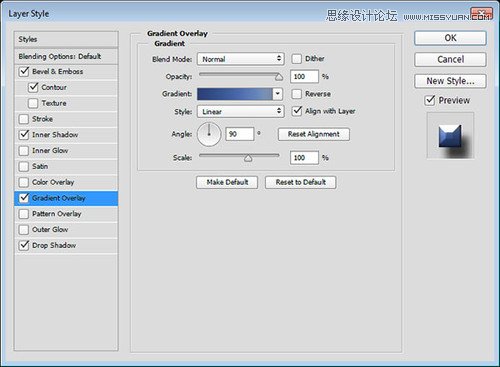Select the Bevel & Emboss label

pos(58,72)
